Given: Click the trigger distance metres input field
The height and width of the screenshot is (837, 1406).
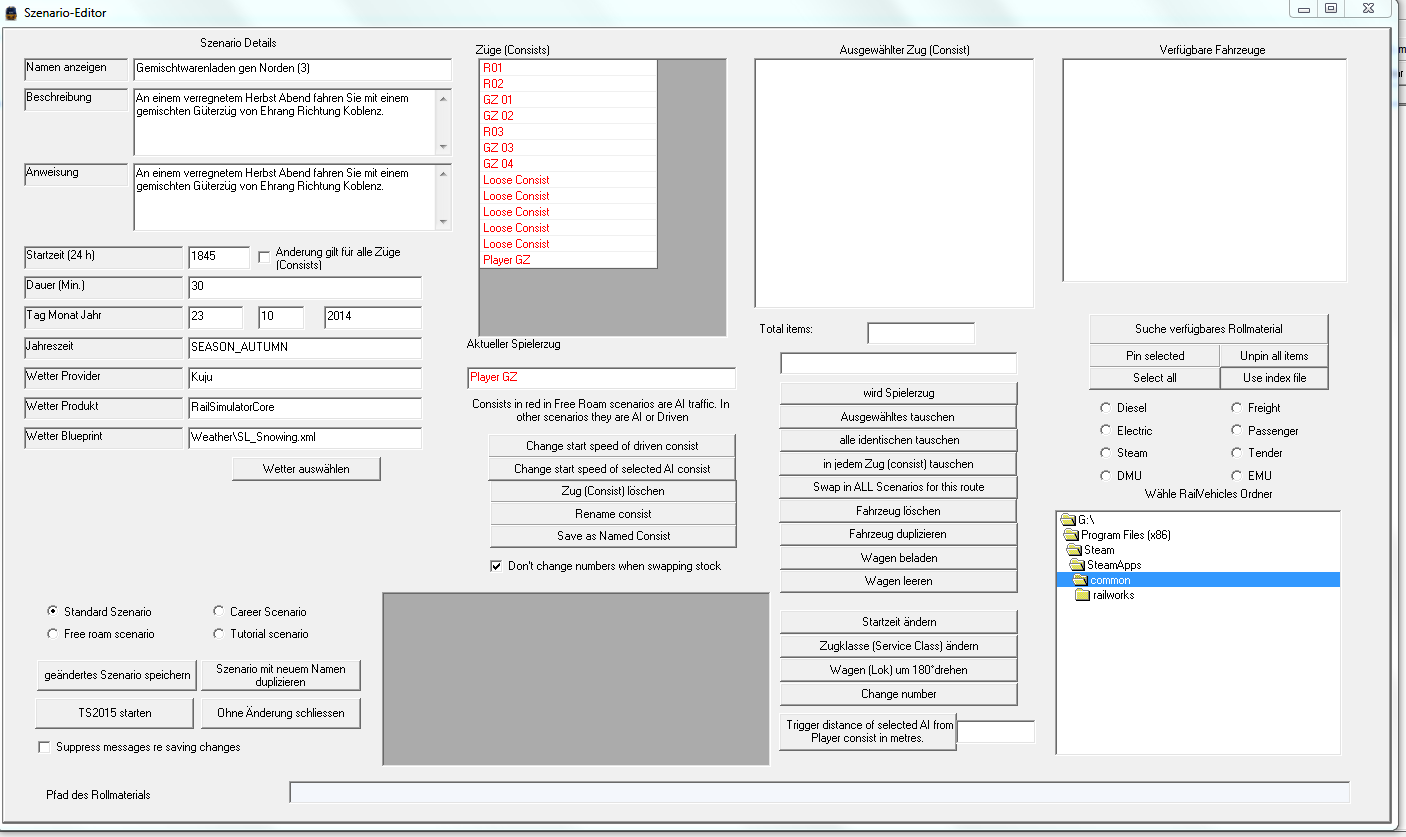Looking at the screenshot, I should 996,732.
